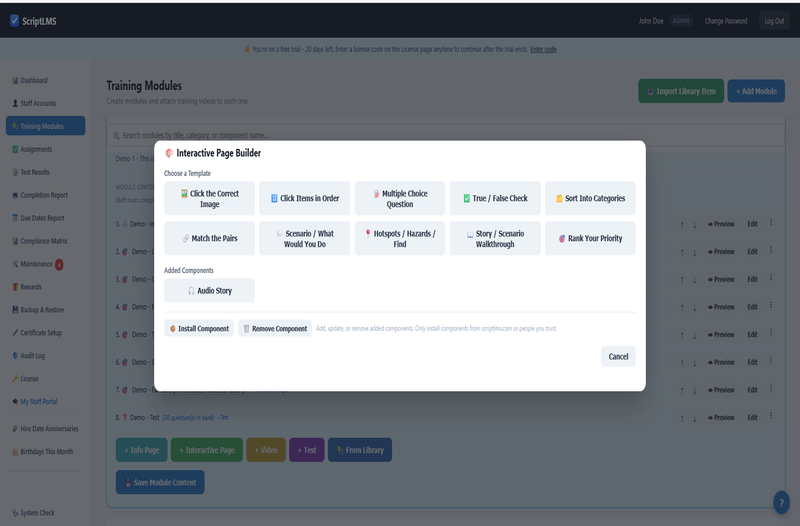Click Import Library Item button

point(681,91)
